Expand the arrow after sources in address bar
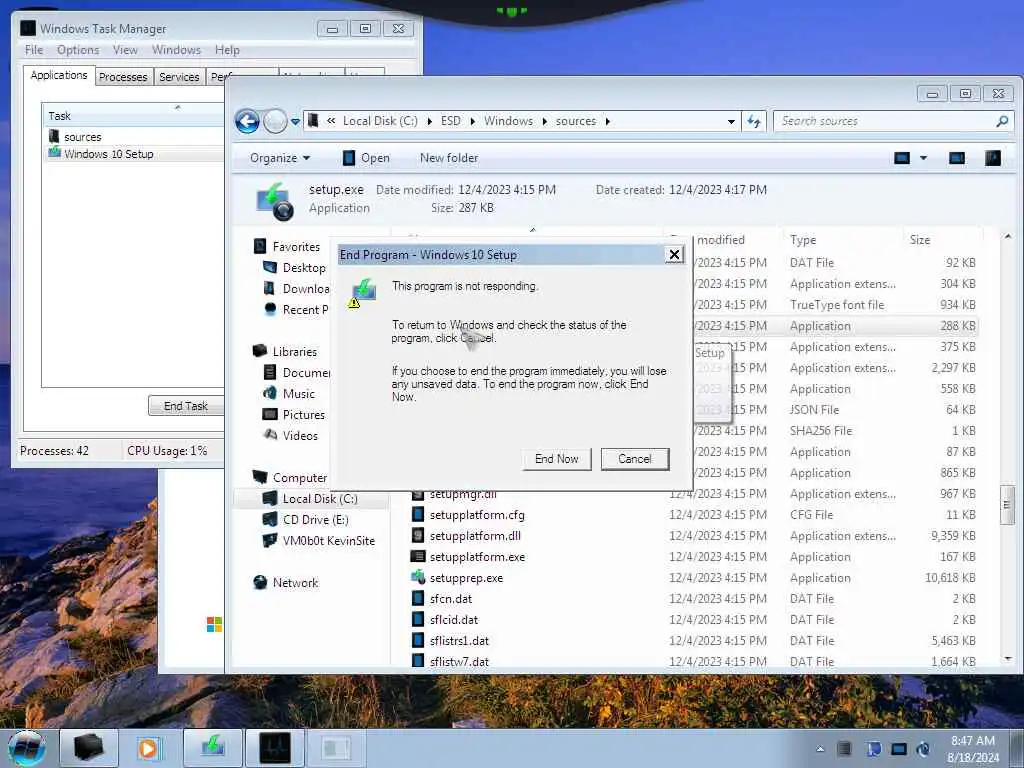The height and width of the screenshot is (768, 1024). [608, 121]
